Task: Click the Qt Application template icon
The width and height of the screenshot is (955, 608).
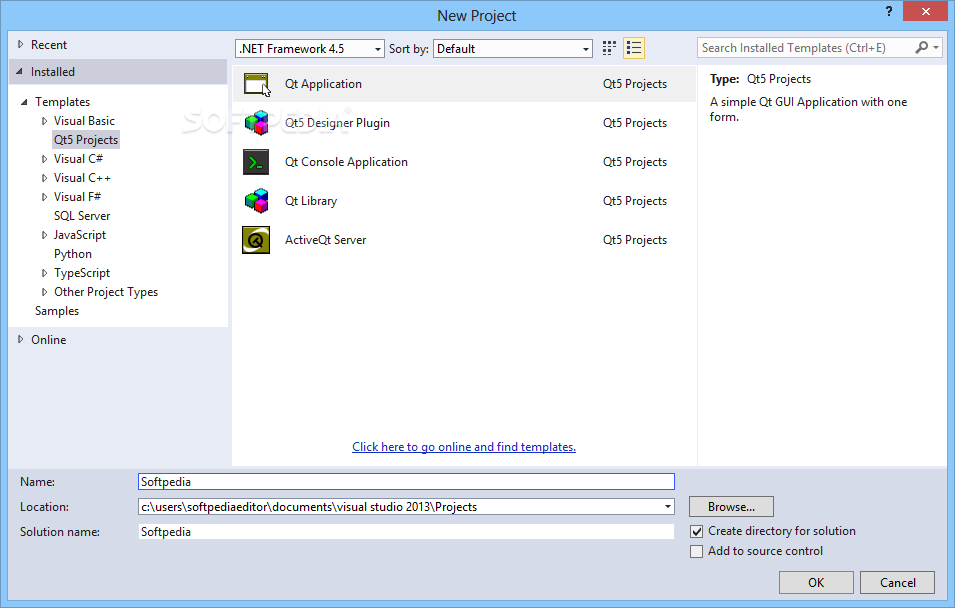Action: tap(256, 84)
